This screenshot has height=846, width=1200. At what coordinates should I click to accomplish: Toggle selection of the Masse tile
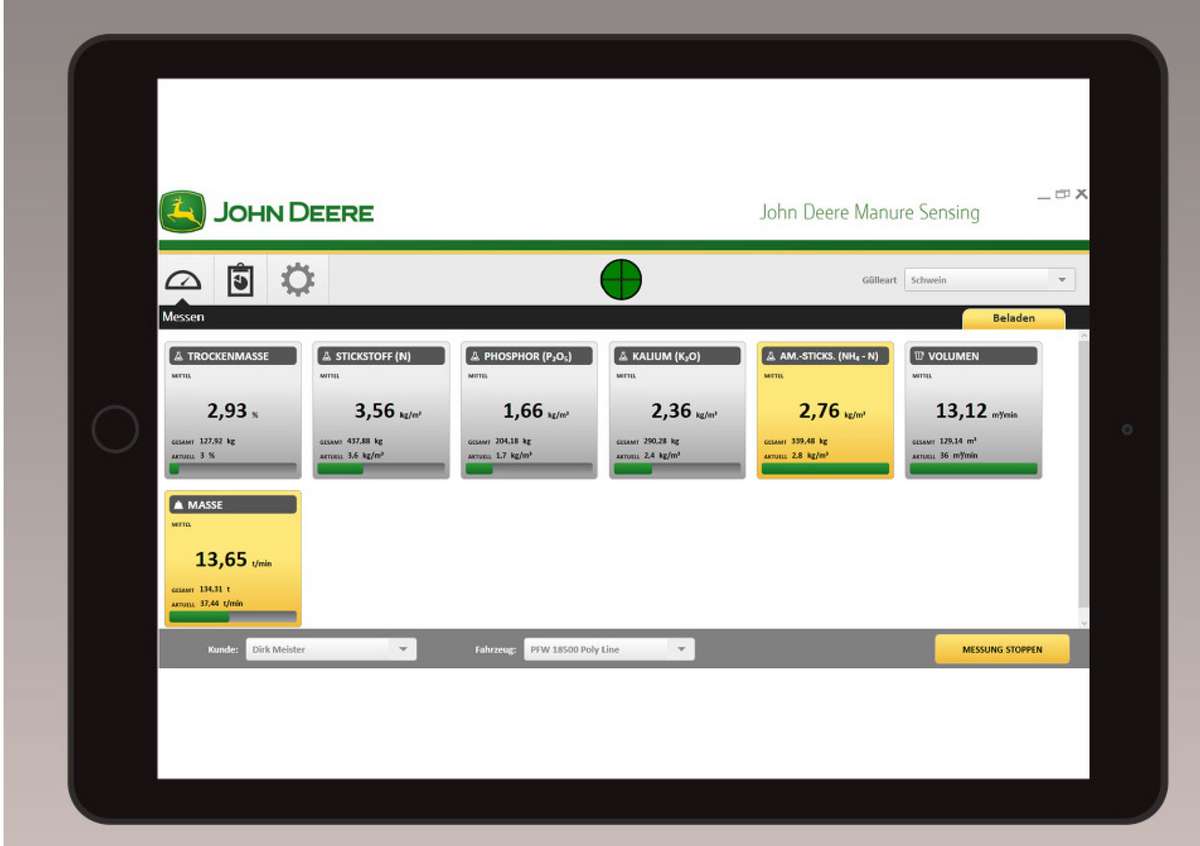233,559
